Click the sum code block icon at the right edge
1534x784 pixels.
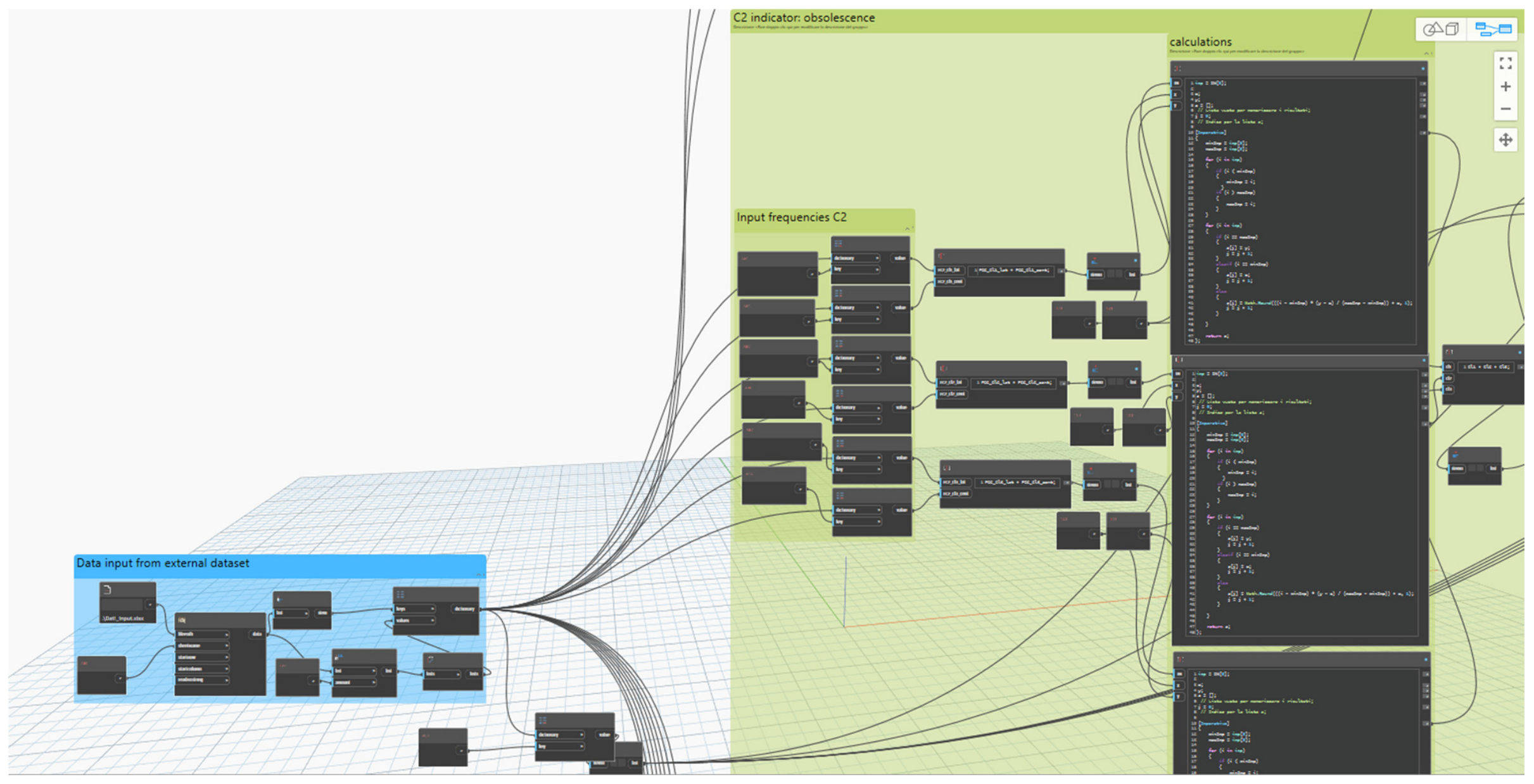[1449, 352]
